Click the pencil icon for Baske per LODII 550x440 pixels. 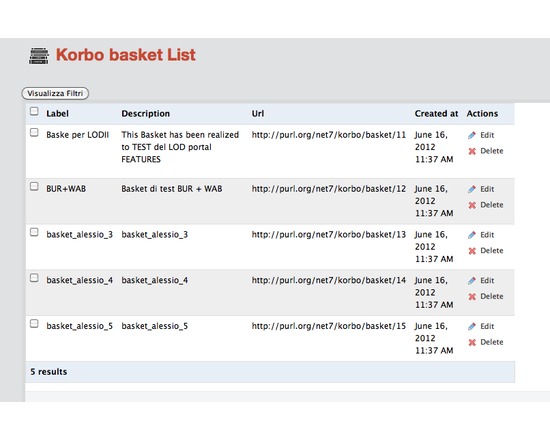click(x=472, y=135)
